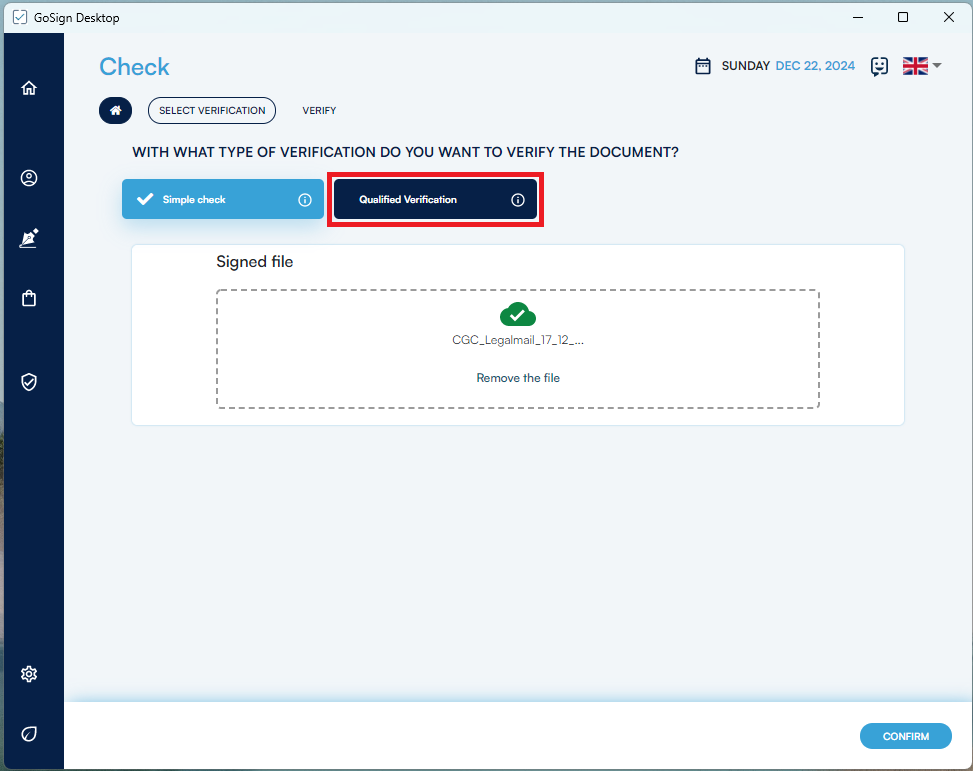Viewport: 973px width, 771px height.
Task: Open the shopping bag icon in sidebar
Action: tap(29, 298)
